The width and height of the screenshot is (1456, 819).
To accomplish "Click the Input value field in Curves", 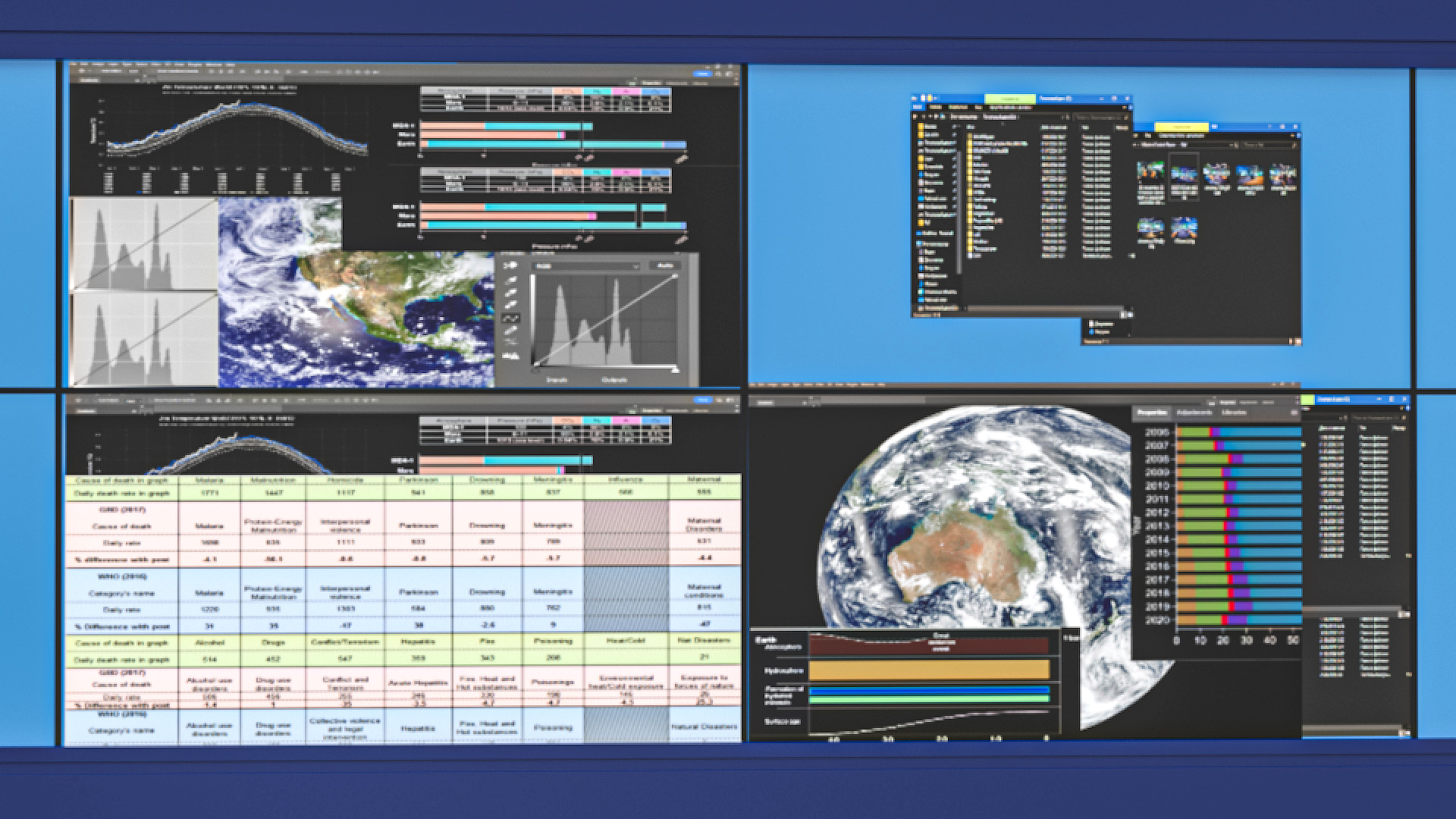I will point(557,379).
